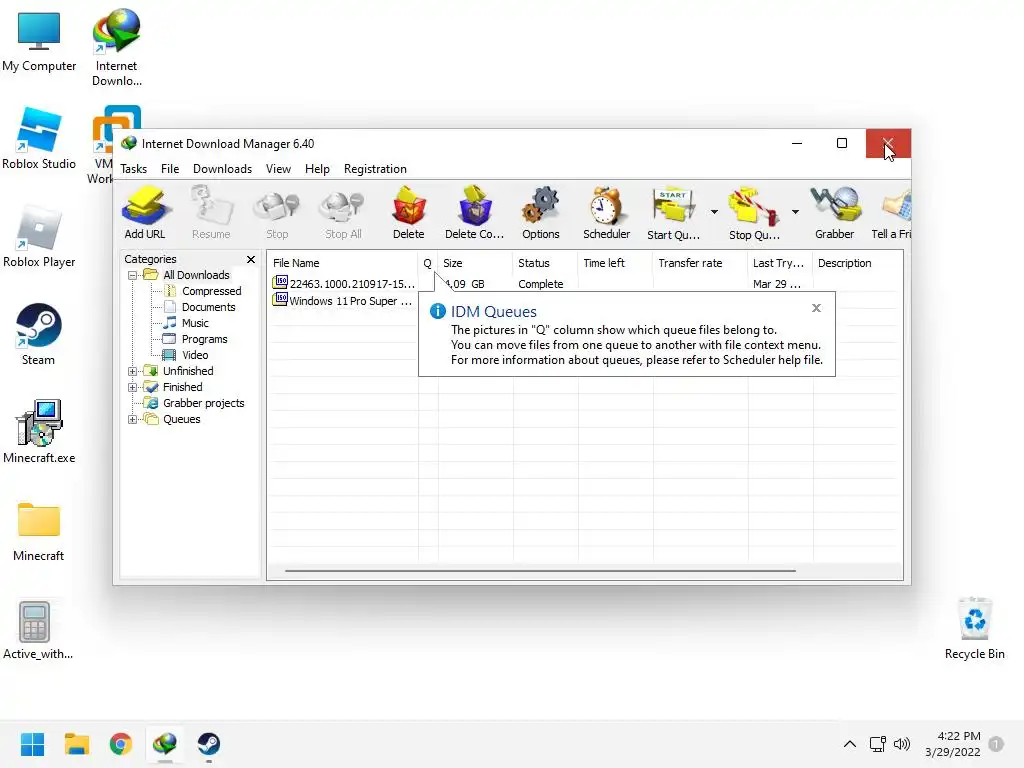Open the Scheduler alarm clock icon

point(607,213)
